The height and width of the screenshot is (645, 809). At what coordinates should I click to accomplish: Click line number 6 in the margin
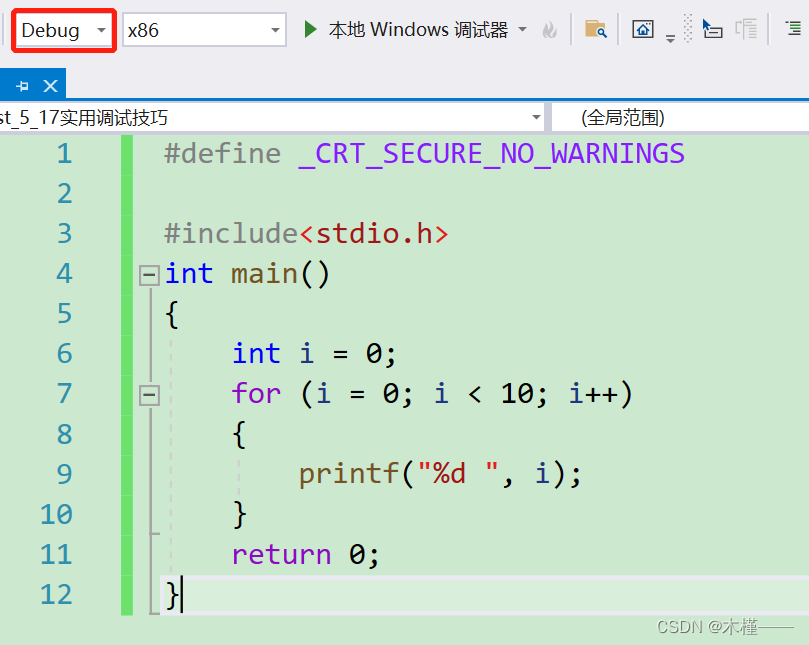64,353
